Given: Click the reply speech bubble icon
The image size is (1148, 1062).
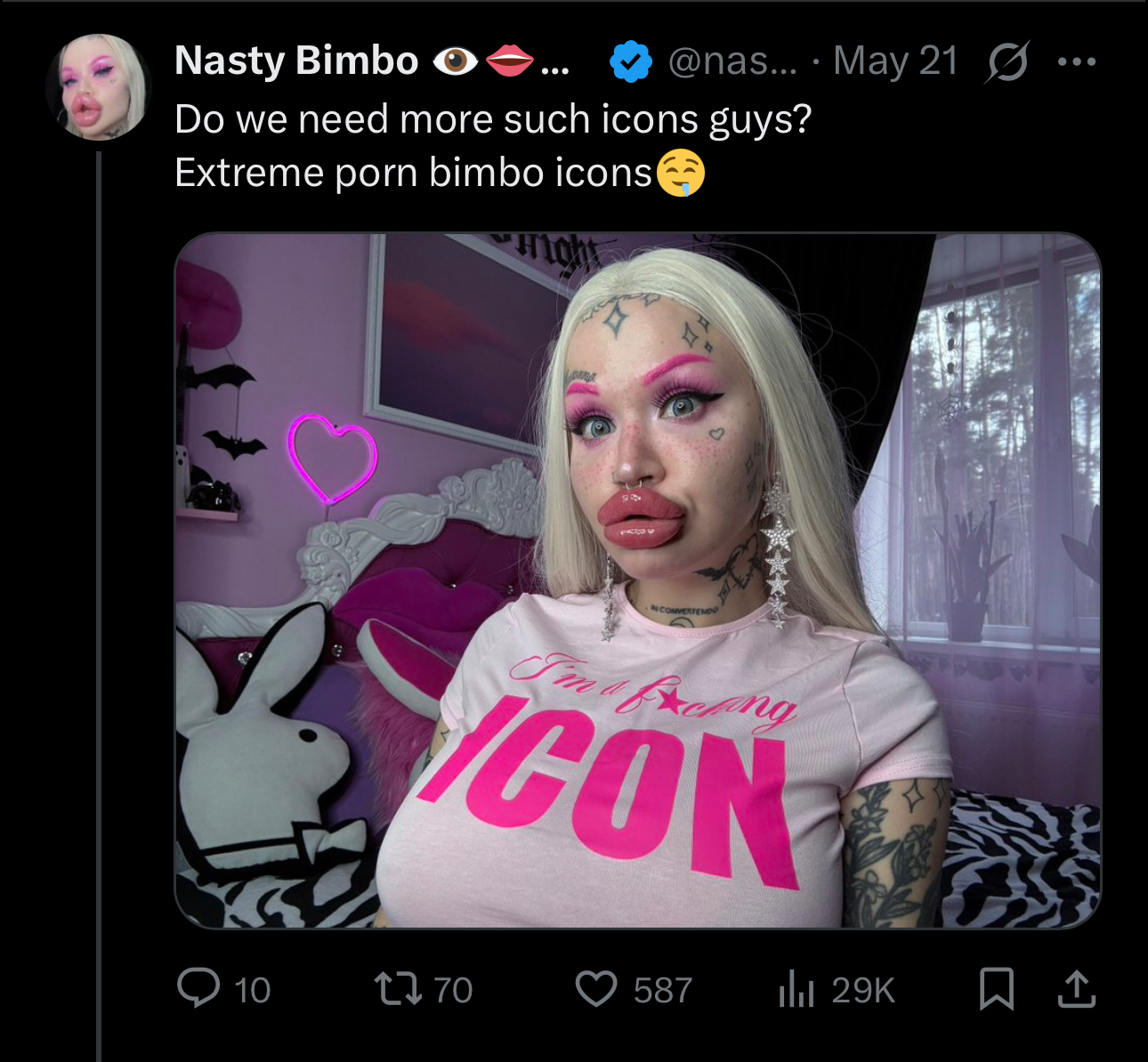Looking at the screenshot, I should (x=198, y=988).
